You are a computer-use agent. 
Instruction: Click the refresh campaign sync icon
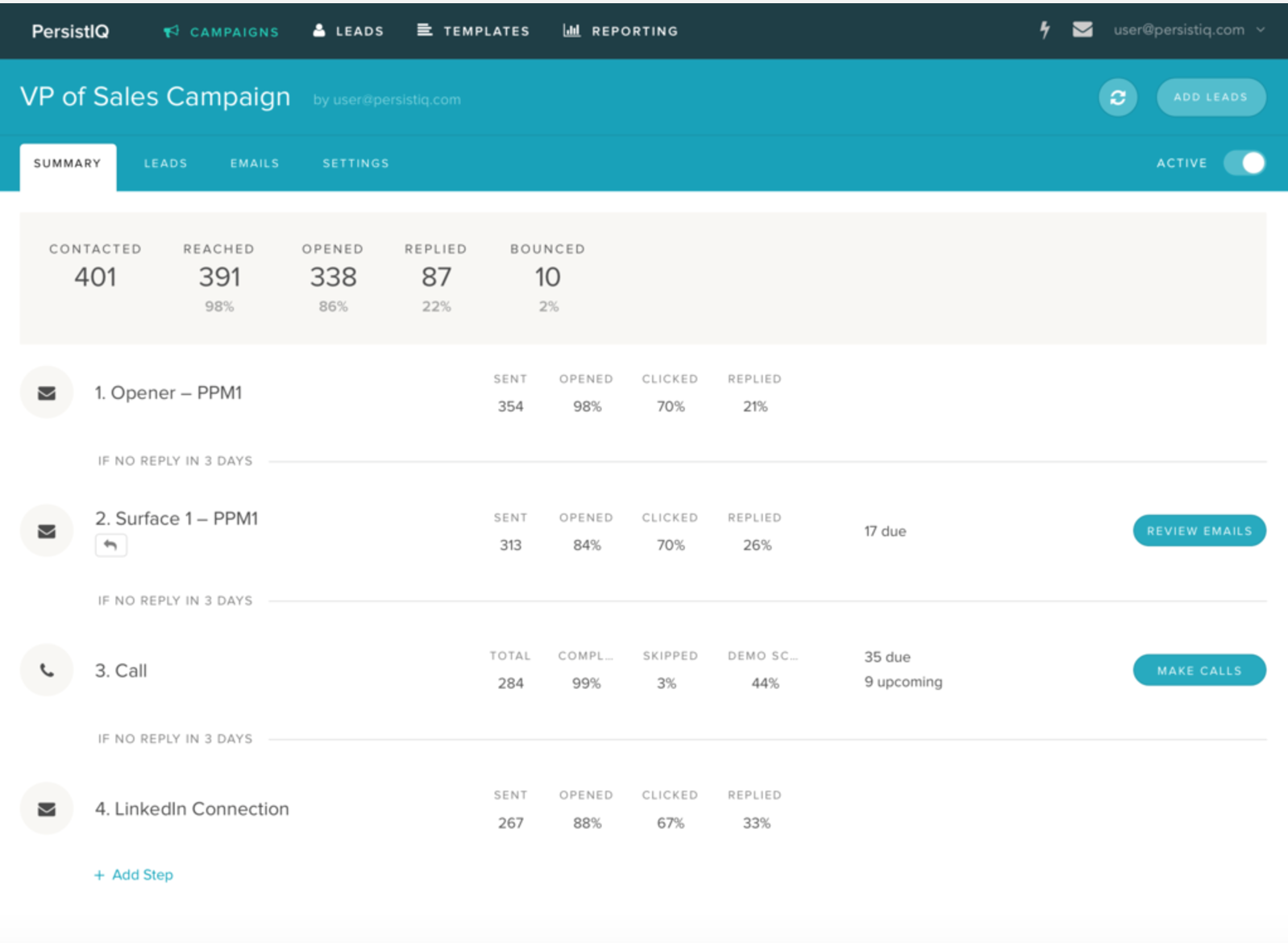point(1117,98)
